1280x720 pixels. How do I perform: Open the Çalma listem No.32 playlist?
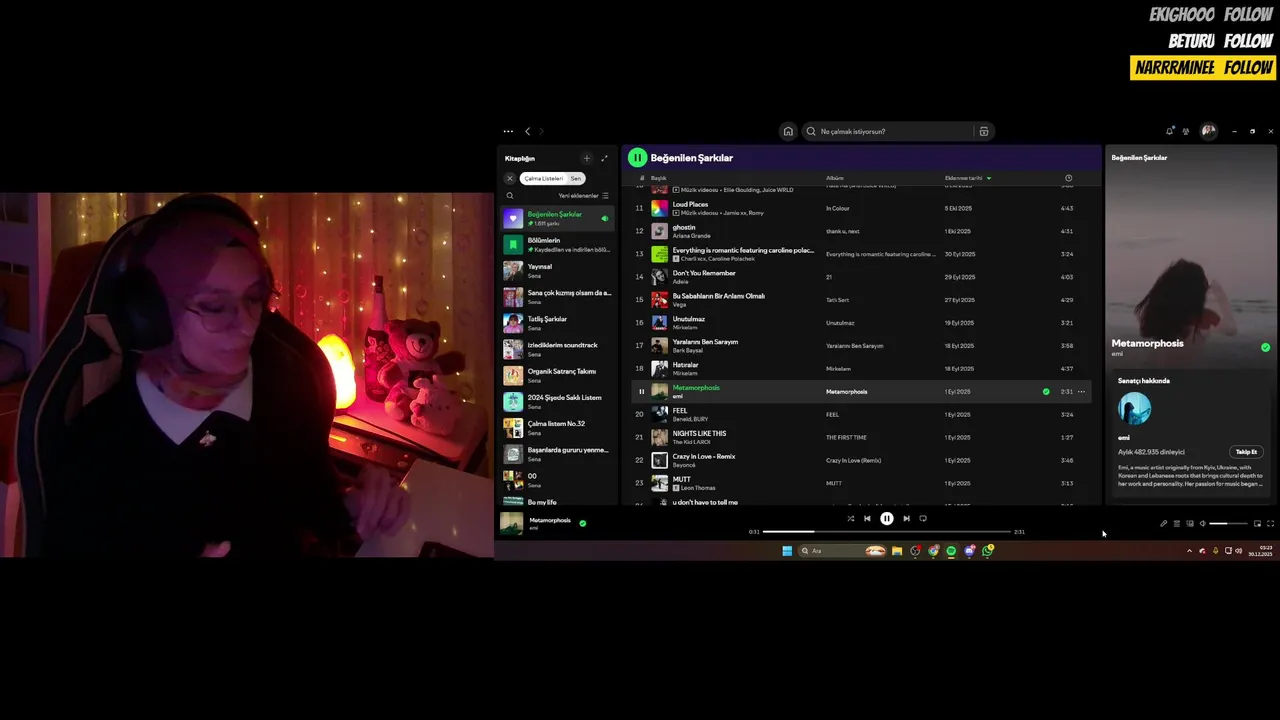pos(557,428)
